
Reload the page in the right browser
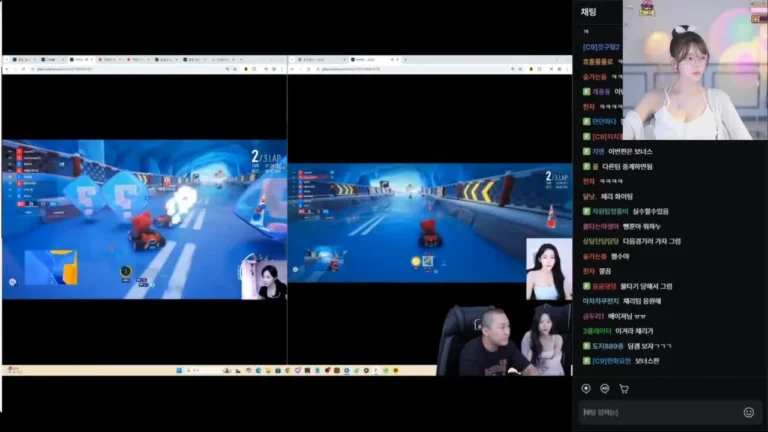point(309,69)
